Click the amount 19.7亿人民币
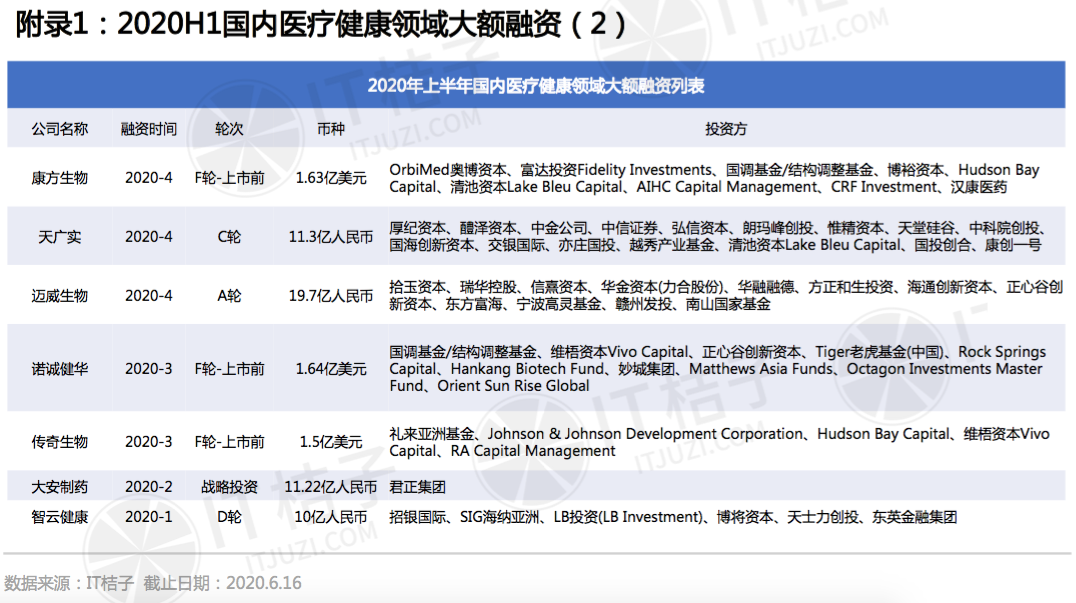Image resolution: width=1076 pixels, height=603 pixels. coord(331,296)
